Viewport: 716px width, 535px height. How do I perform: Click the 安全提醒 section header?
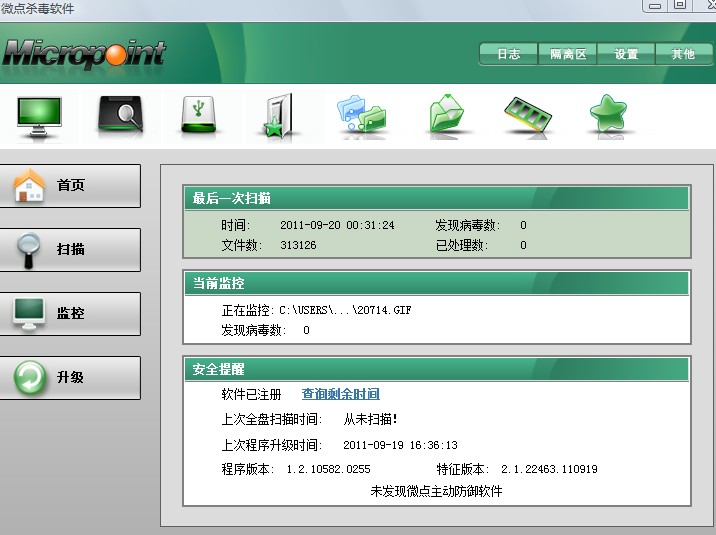[437, 369]
